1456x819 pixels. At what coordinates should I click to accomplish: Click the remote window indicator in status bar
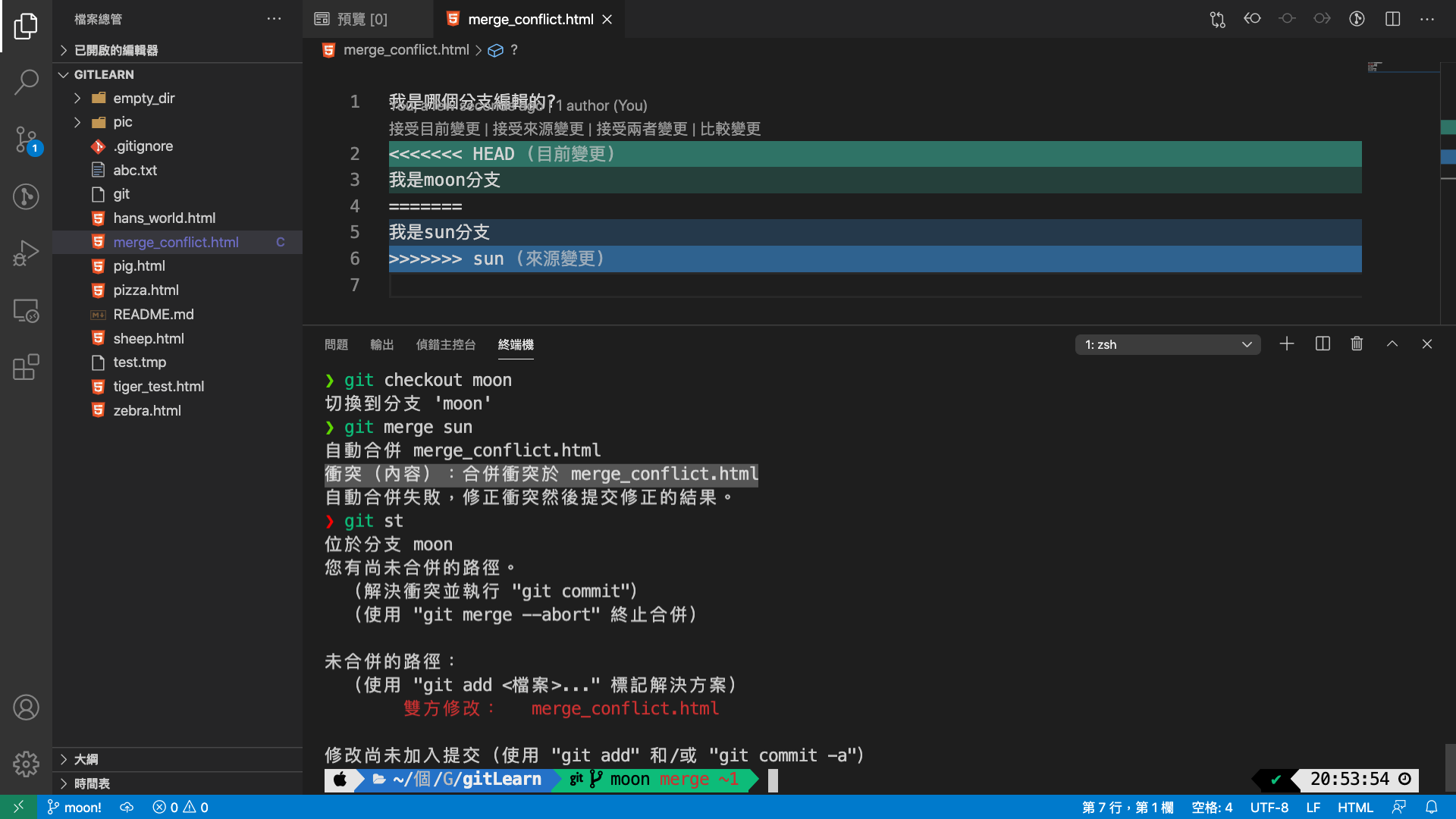18,808
